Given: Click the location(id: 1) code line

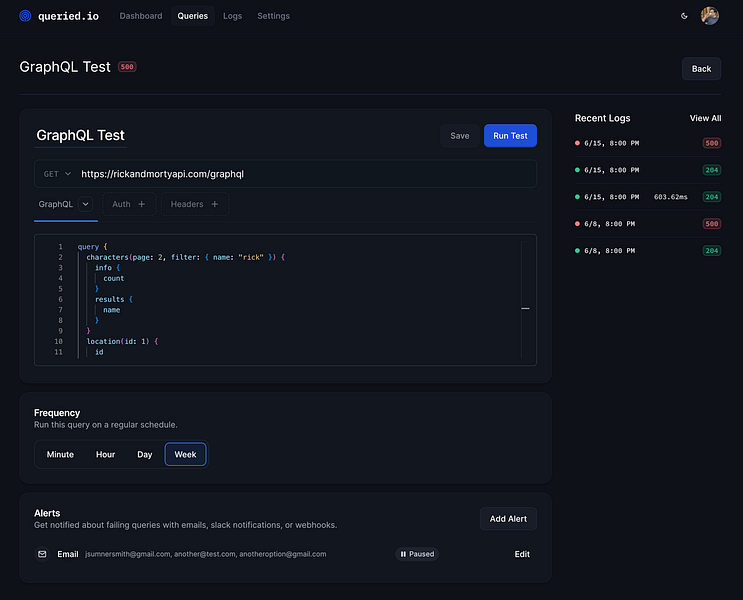Looking at the screenshot, I should [x=122, y=341].
